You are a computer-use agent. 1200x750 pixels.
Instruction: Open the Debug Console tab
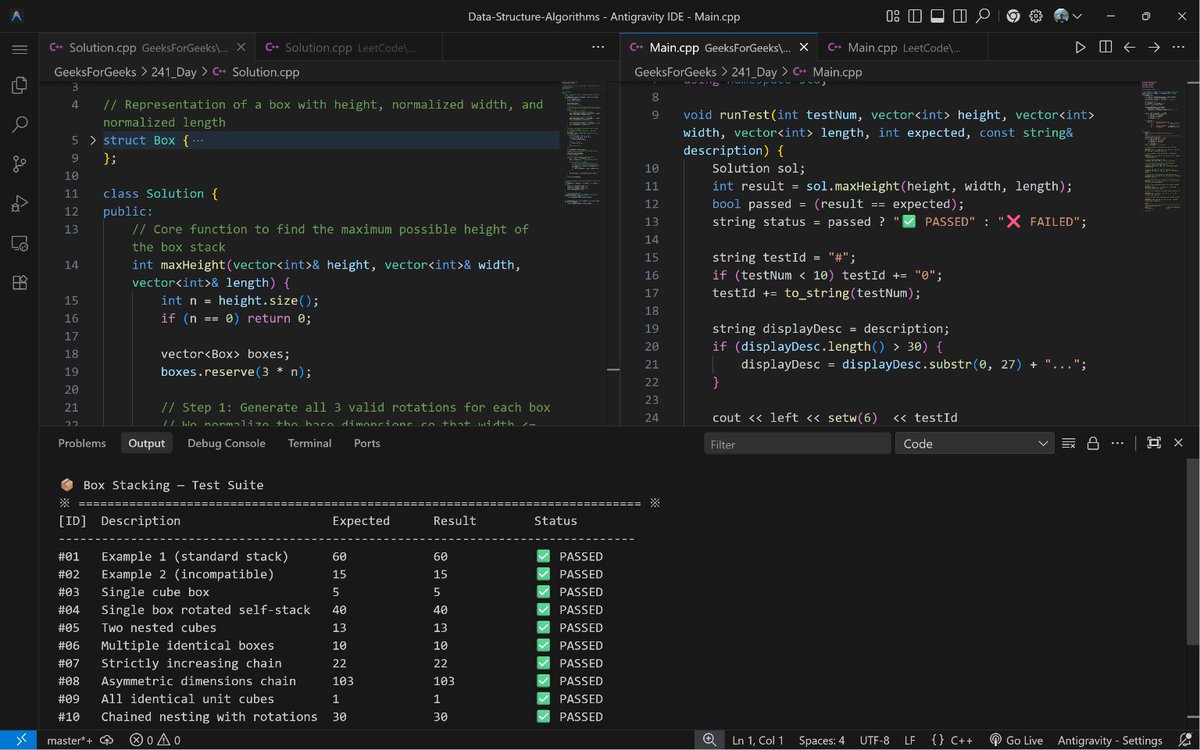pyautogui.click(x=226, y=443)
